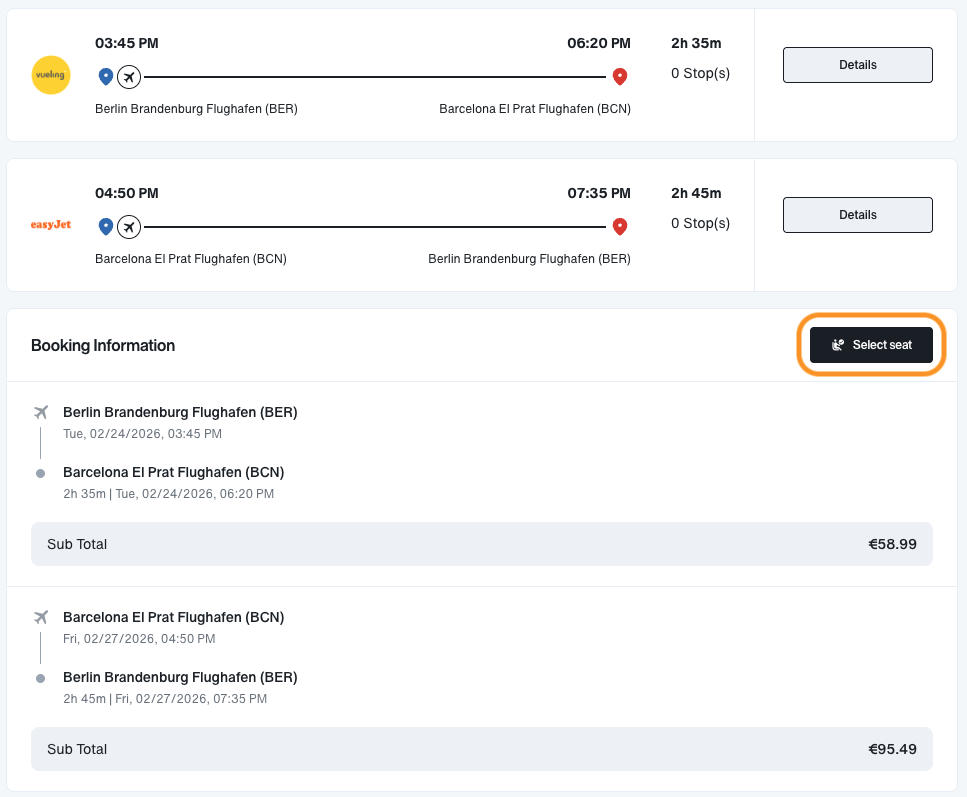Click blue departure pin on easyJet flight

coord(106,226)
